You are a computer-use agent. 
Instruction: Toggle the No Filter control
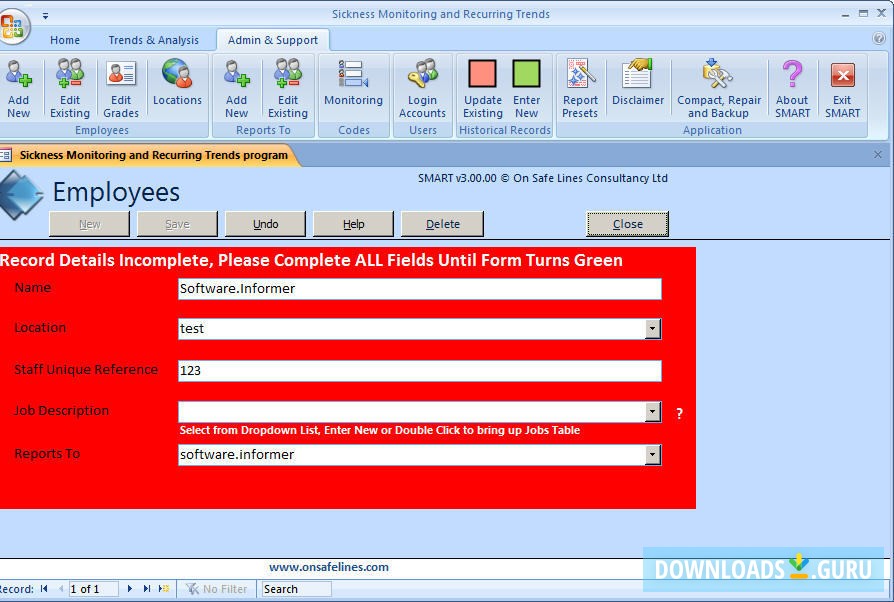(216, 589)
